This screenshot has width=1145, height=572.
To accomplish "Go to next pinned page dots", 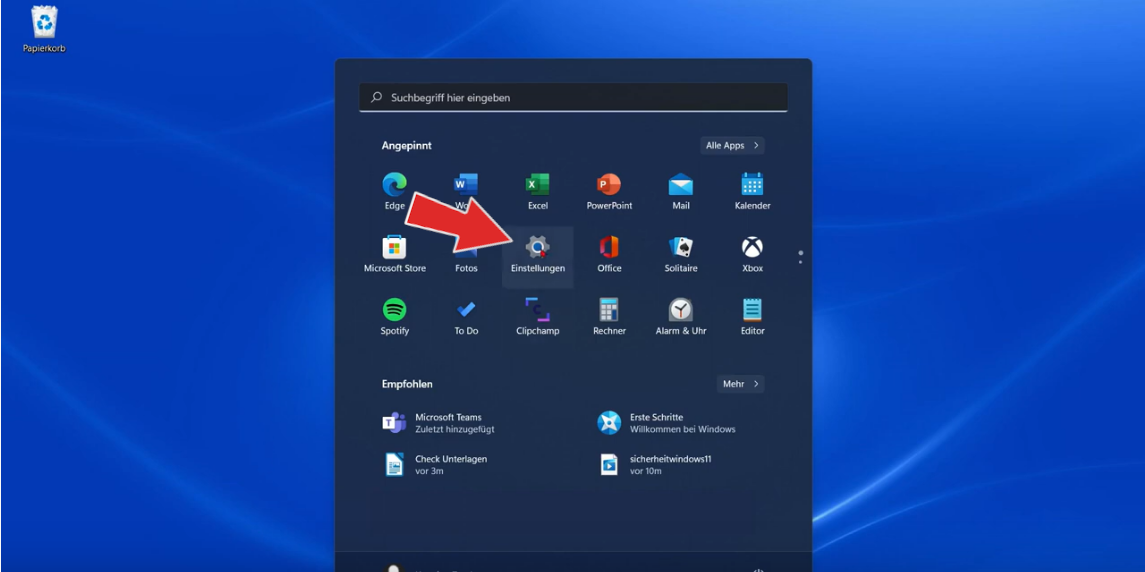I will pos(800,257).
